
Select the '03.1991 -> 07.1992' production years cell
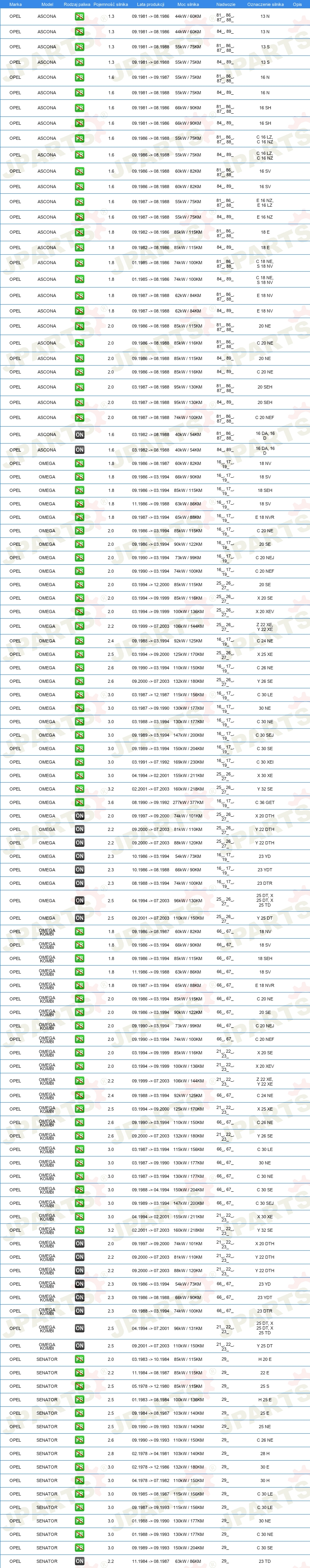[150, 762]
